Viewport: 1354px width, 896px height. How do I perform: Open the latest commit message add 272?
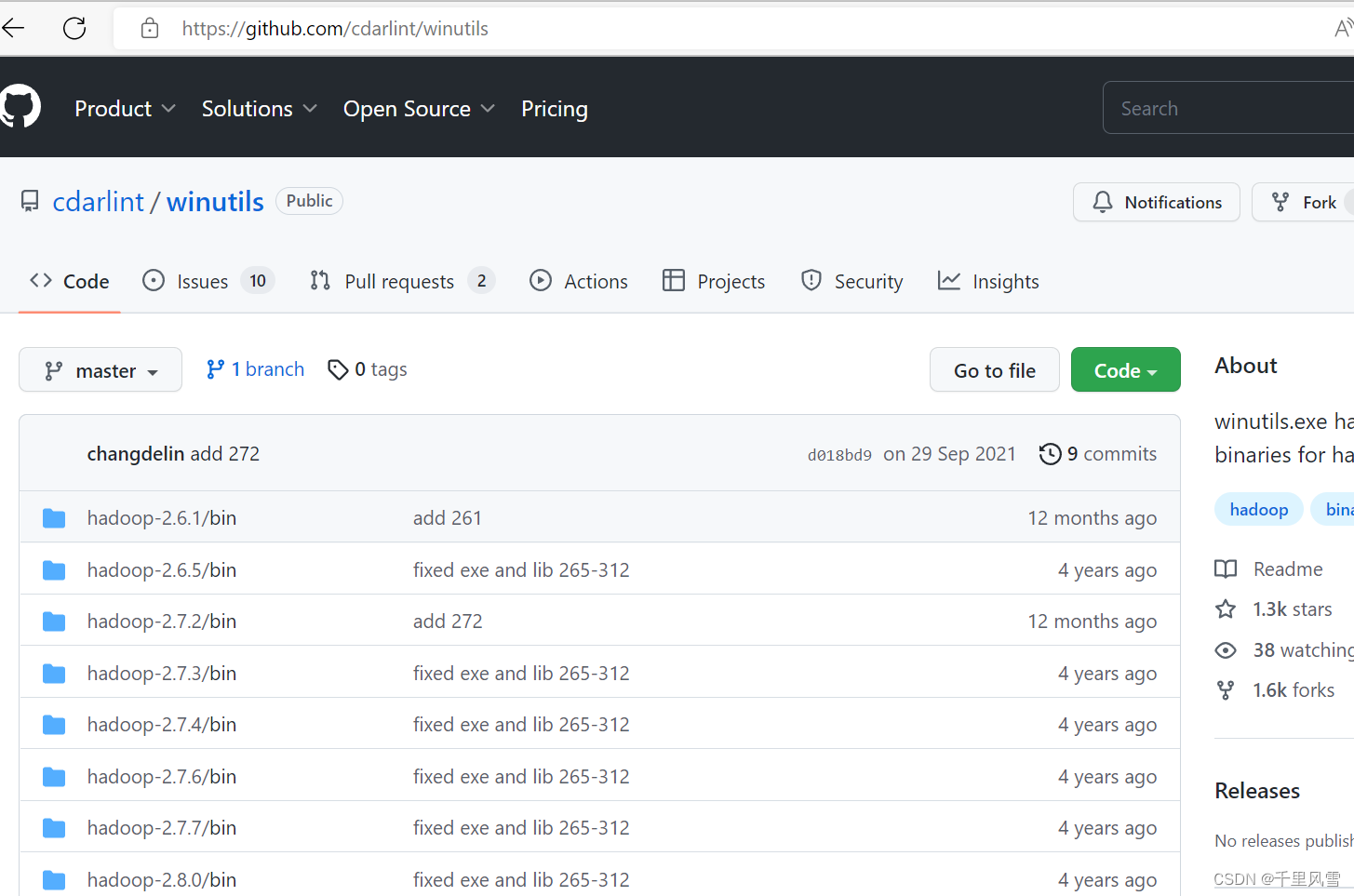(x=225, y=454)
